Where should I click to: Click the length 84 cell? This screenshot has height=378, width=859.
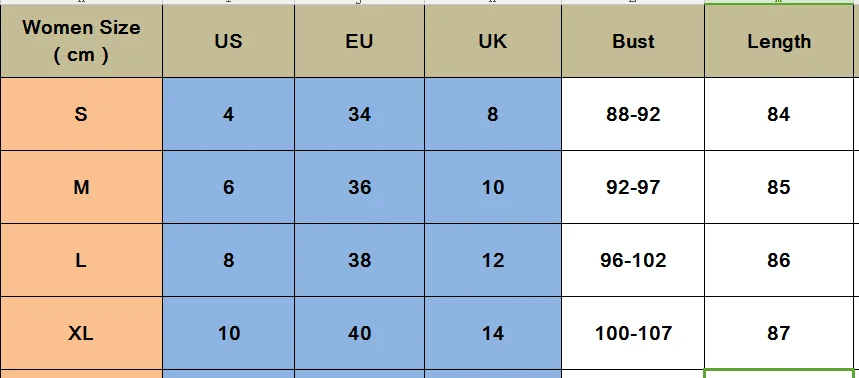click(x=779, y=114)
